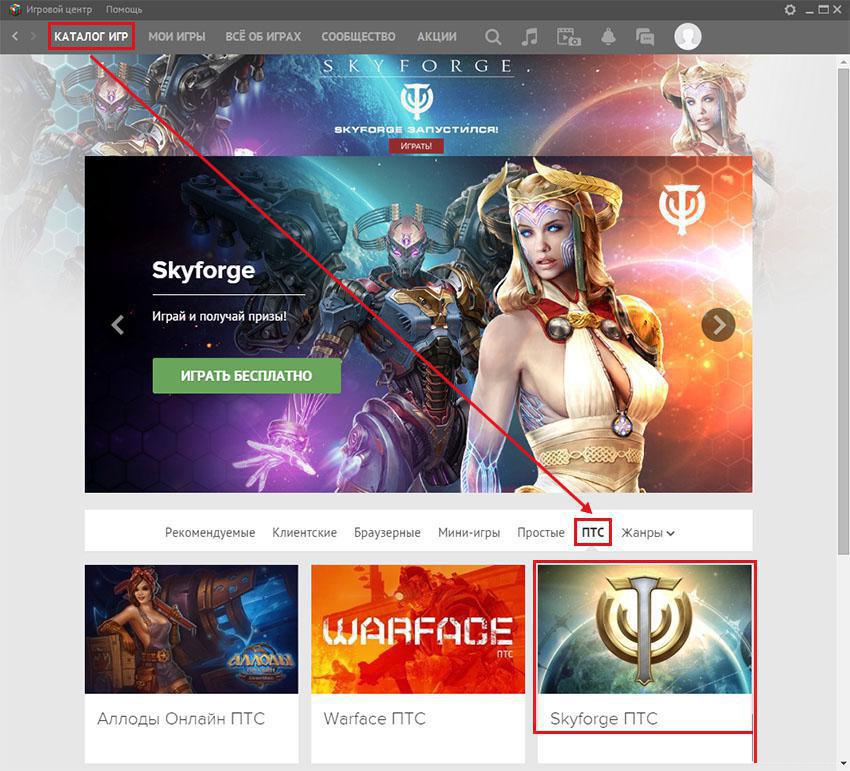Click the Аллоды Онлайн ПТС title
The image size is (850, 771).
(x=181, y=719)
